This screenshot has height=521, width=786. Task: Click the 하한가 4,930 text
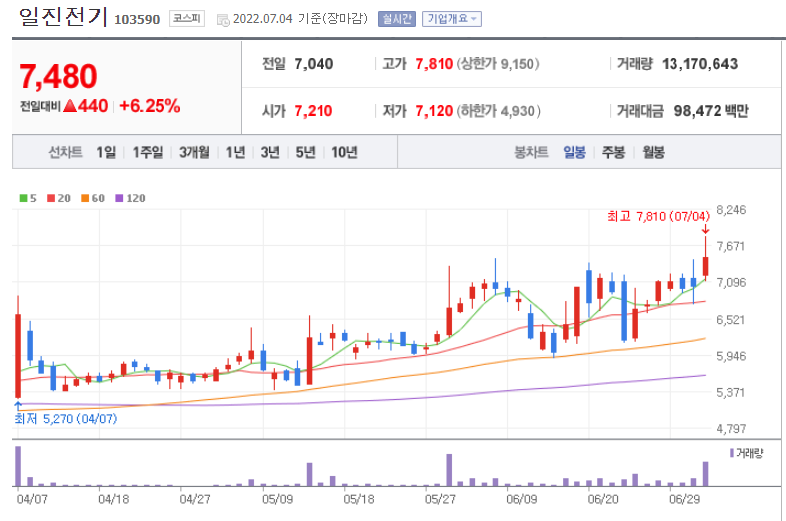498,111
